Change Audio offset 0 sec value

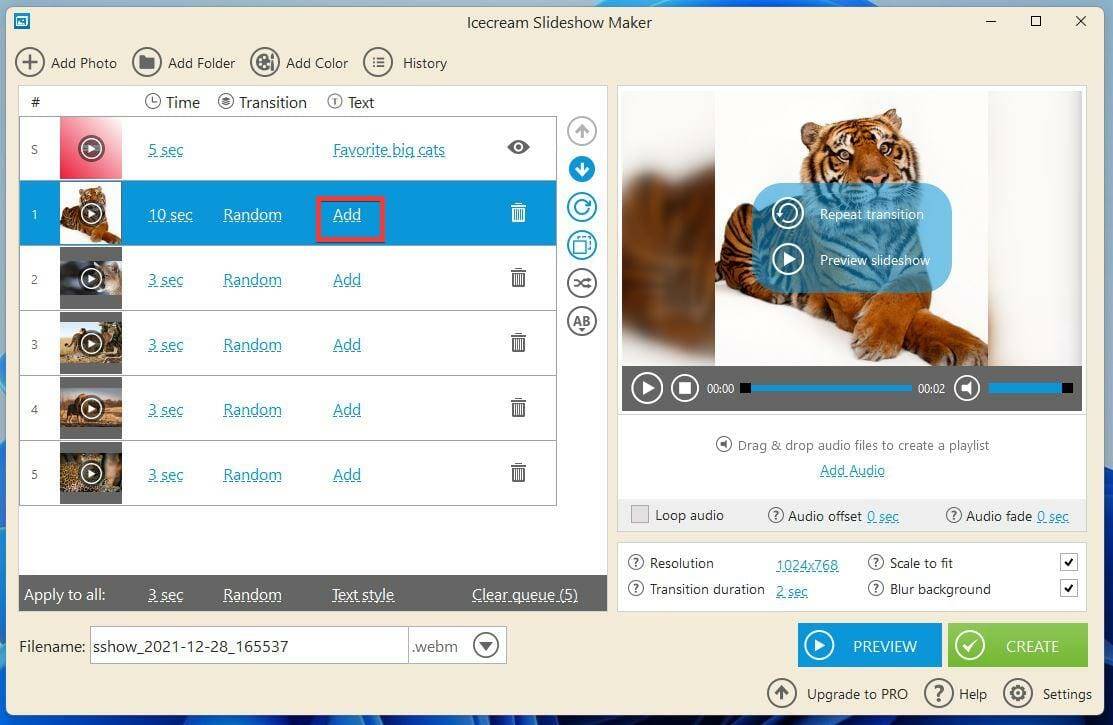pos(883,516)
